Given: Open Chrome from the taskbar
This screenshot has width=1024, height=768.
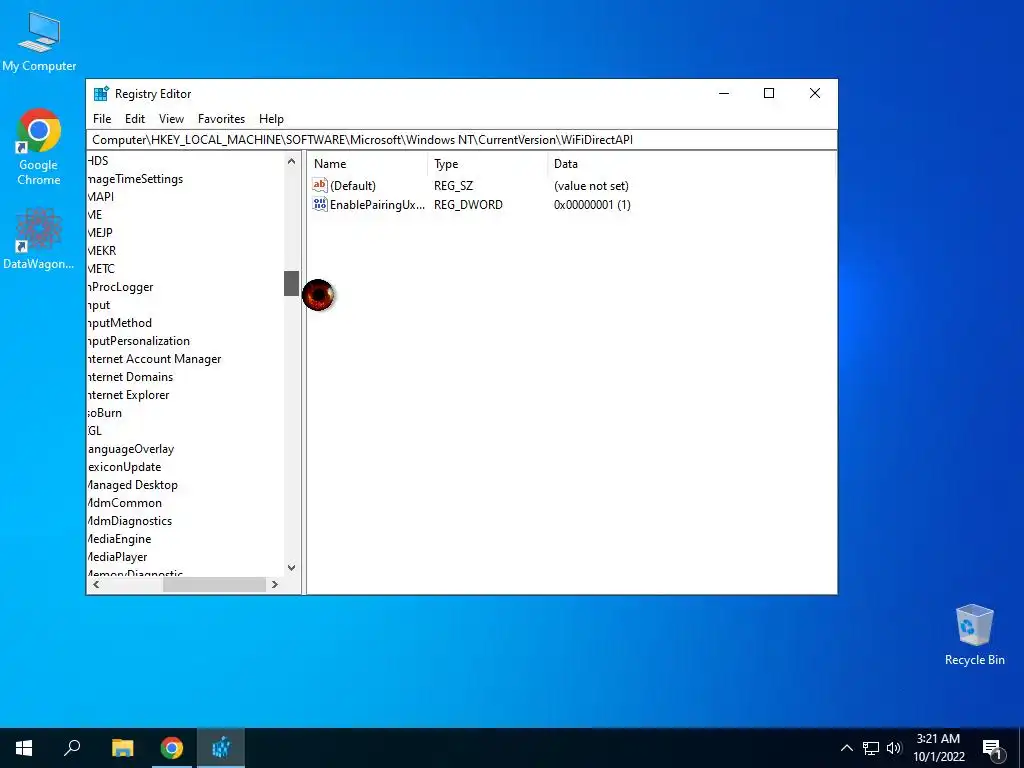Looking at the screenshot, I should [172, 748].
